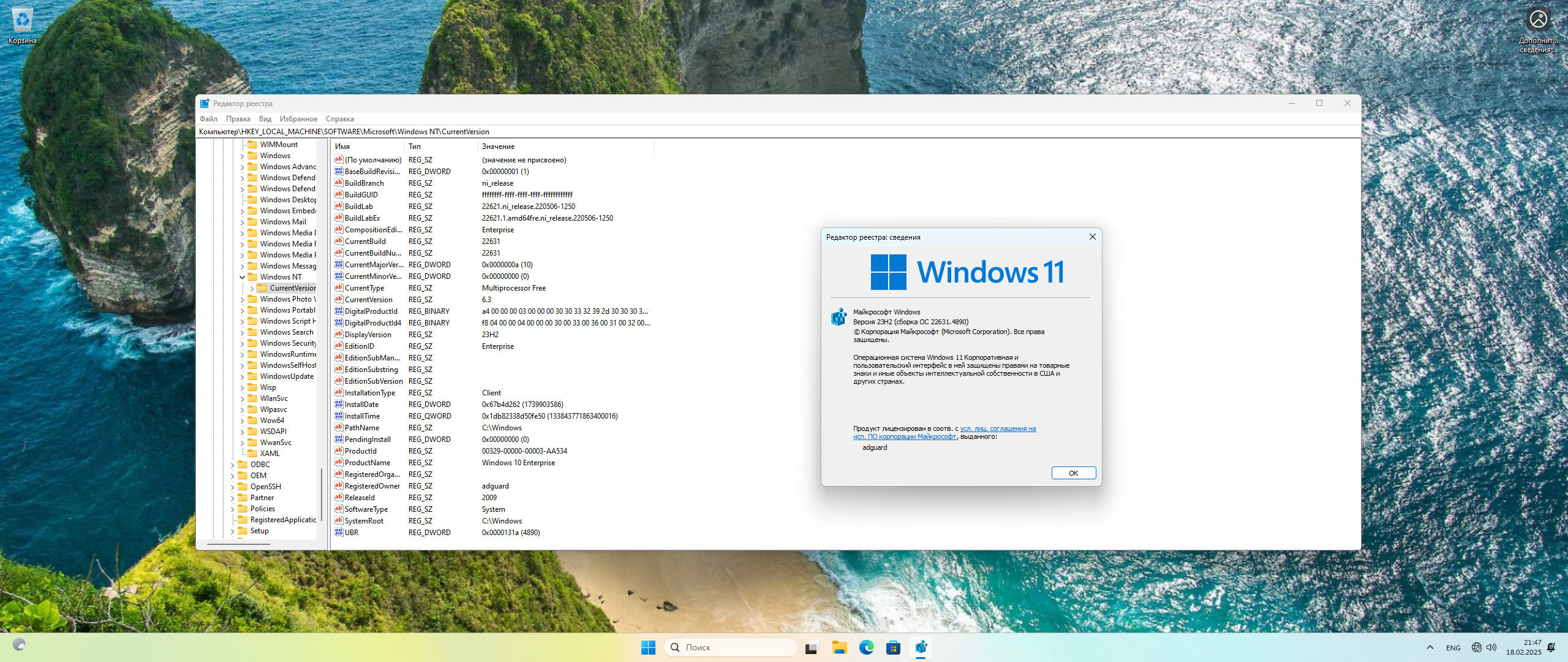Open File Explorer from the taskbar
The image size is (1568, 662).
pyautogui.click(x=839, y=647)
